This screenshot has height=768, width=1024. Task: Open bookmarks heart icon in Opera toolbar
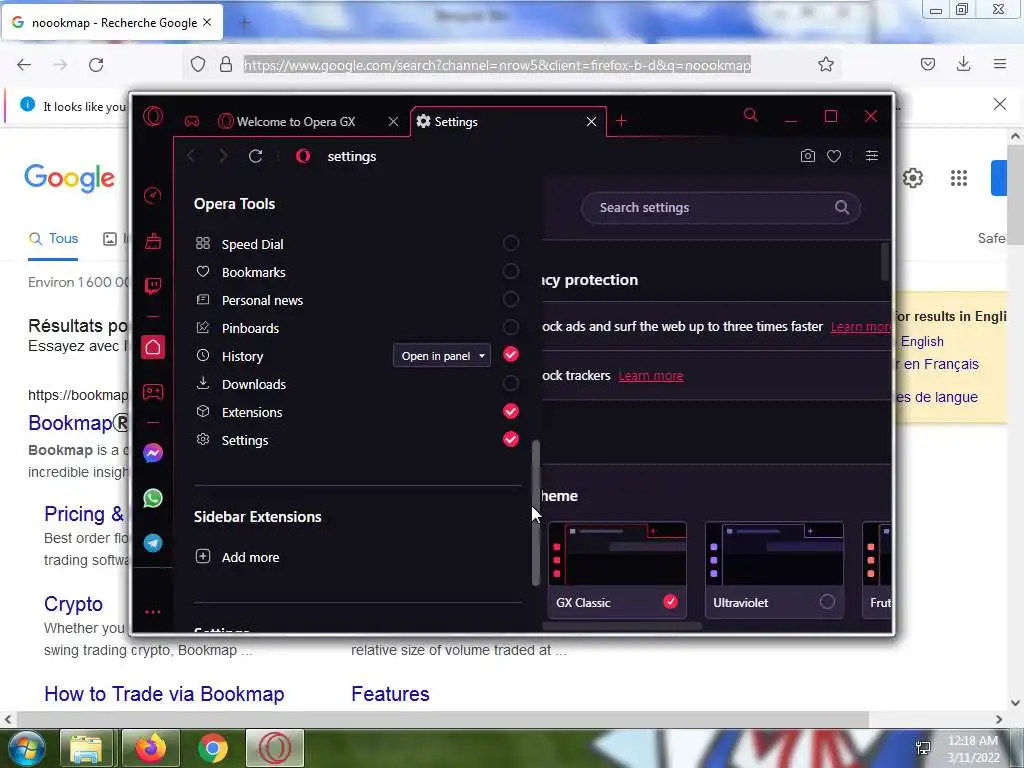[x=834, y=156]
